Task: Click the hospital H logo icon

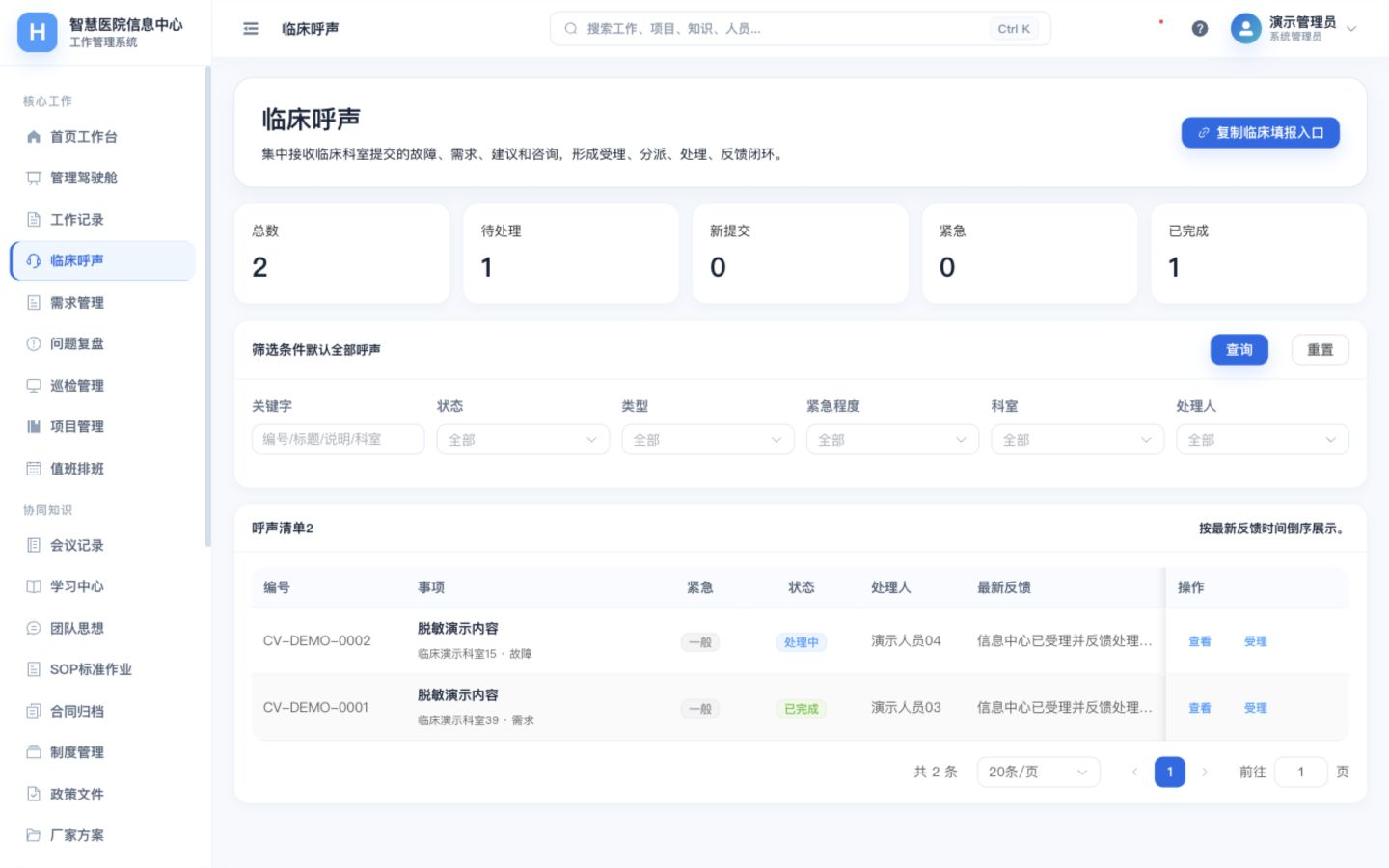Action: pyautogui.click(x=37, y=32)
